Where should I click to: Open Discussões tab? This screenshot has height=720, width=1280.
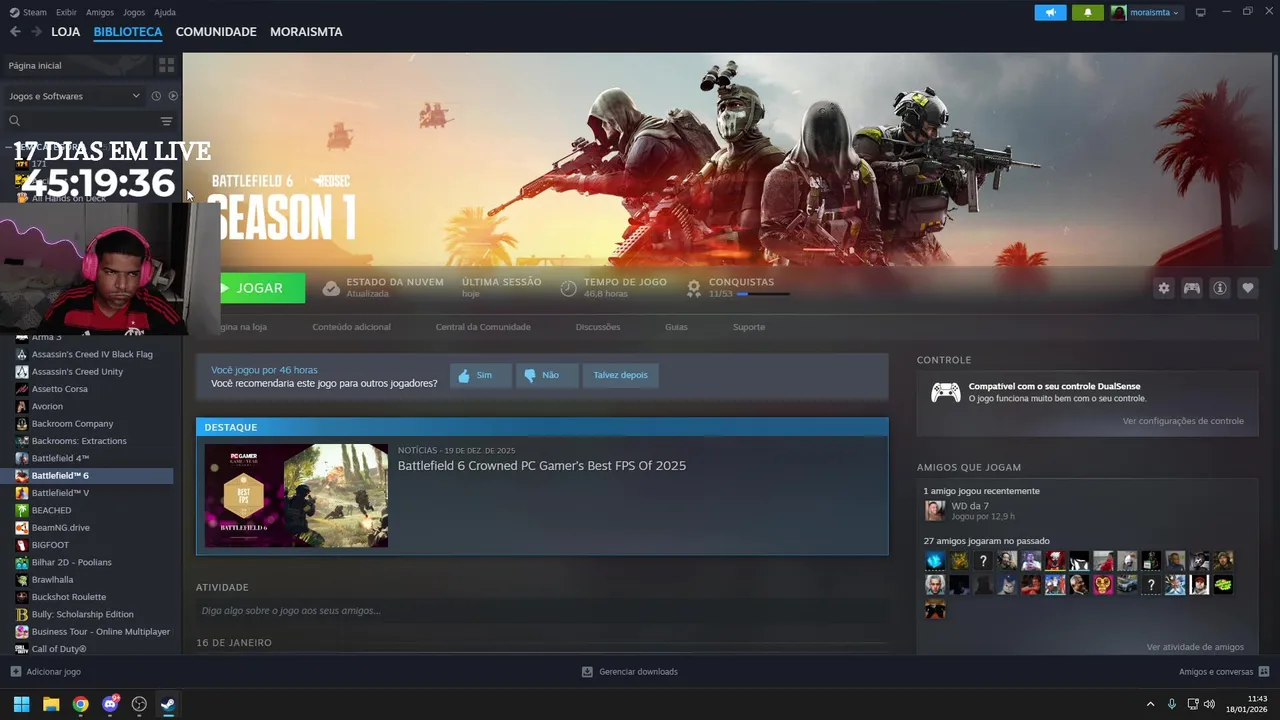[x=598, y=327]
